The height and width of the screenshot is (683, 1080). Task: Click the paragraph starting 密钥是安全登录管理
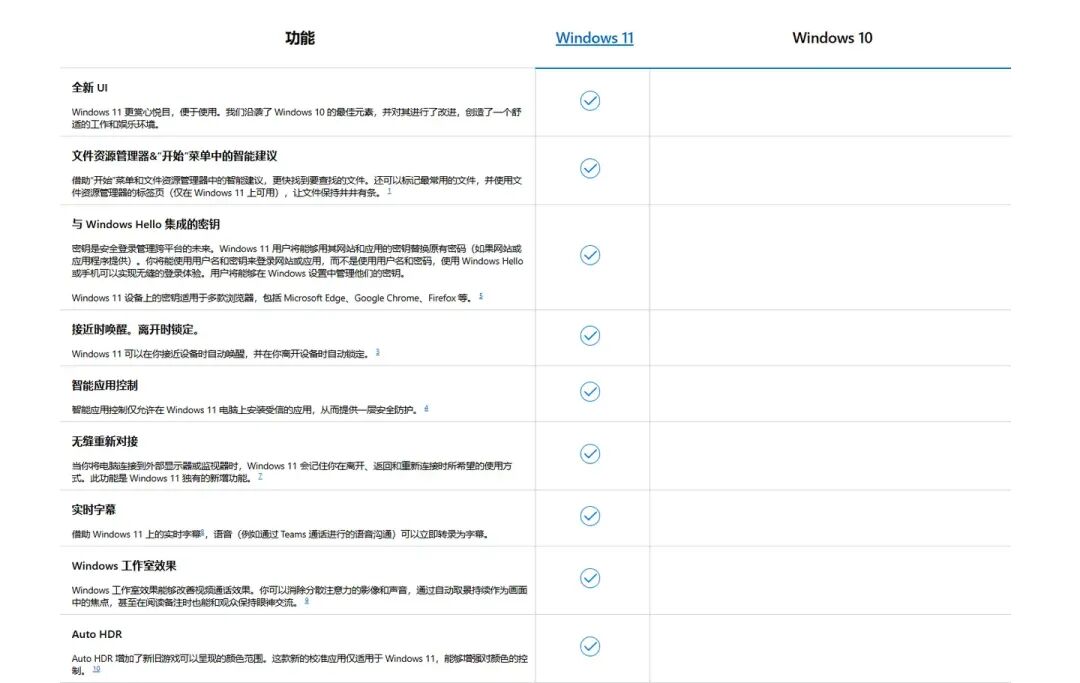pyautogui.click(x=298, y=261)
